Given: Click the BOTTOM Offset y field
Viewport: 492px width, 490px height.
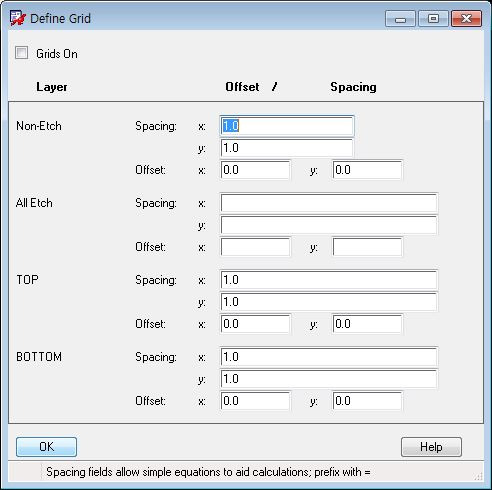Looking at the screenshot, I should 367,401.
